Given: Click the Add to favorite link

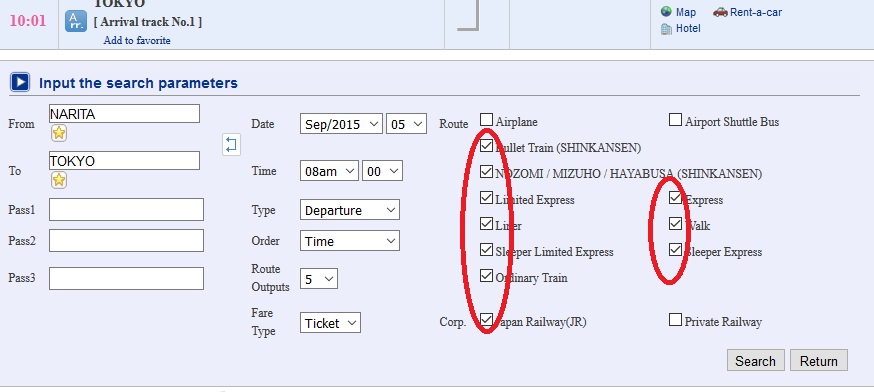Looking at the screenshot, I should 137,41.
